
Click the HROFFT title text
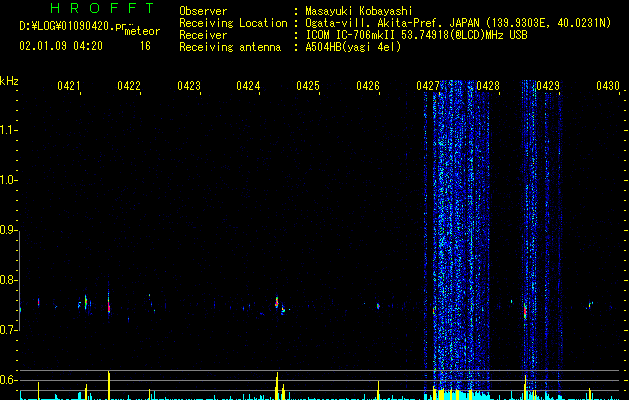pos(103,8)
